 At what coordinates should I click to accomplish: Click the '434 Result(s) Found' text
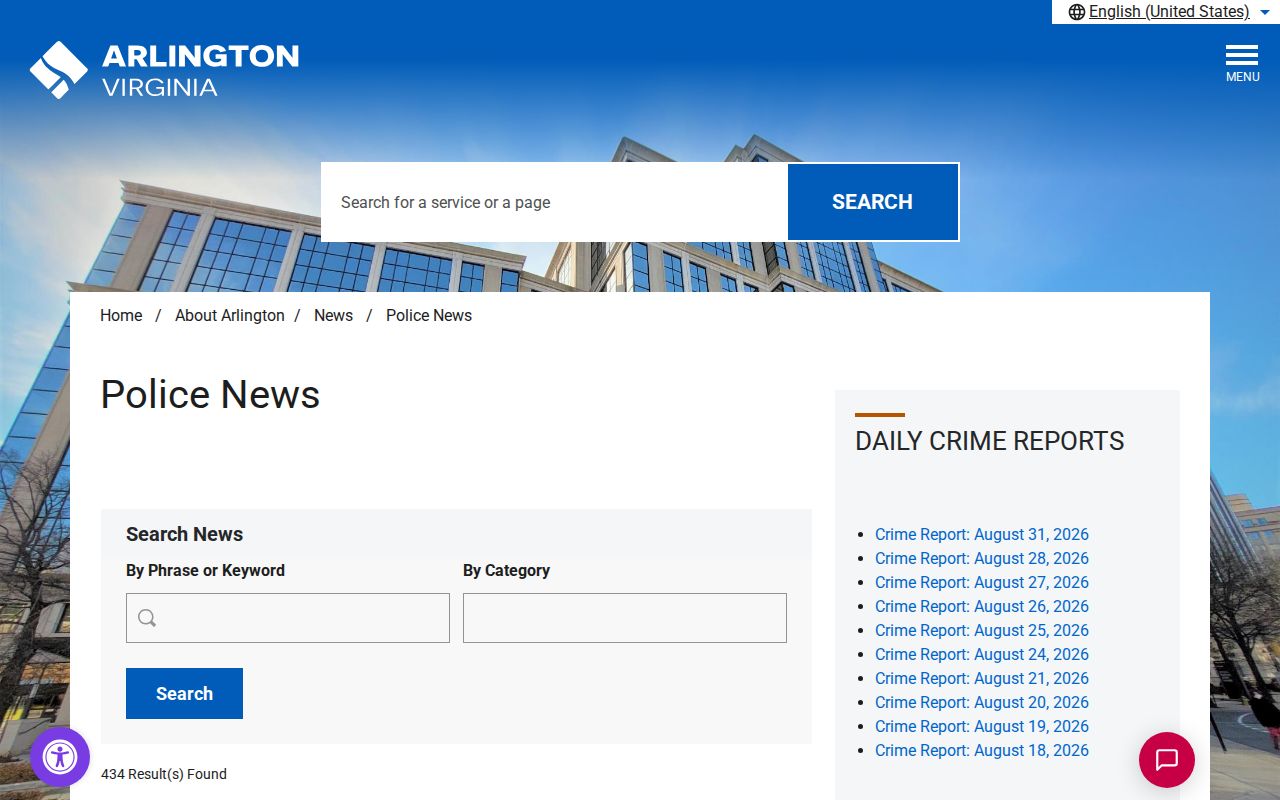click(x=164, y=774)
